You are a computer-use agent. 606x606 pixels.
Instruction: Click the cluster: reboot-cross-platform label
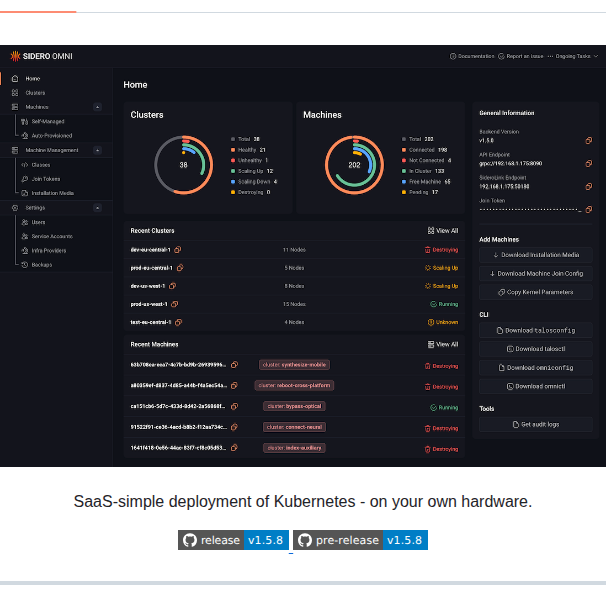pyautogui.click(x=294, y=386)
